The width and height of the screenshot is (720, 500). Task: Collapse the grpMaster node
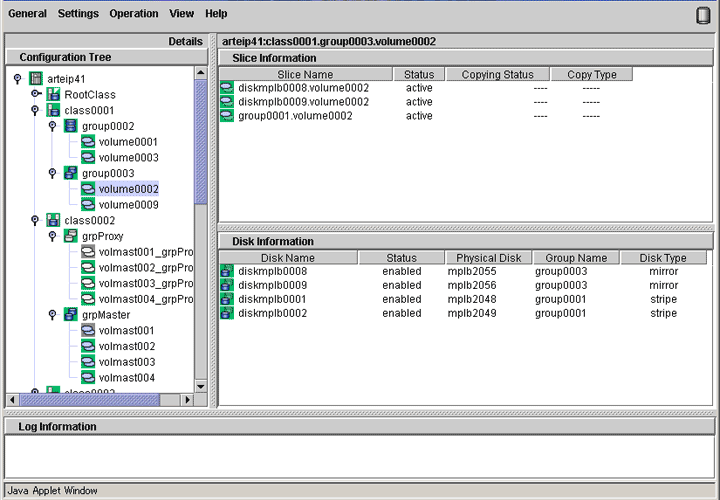tap(52, 315)
